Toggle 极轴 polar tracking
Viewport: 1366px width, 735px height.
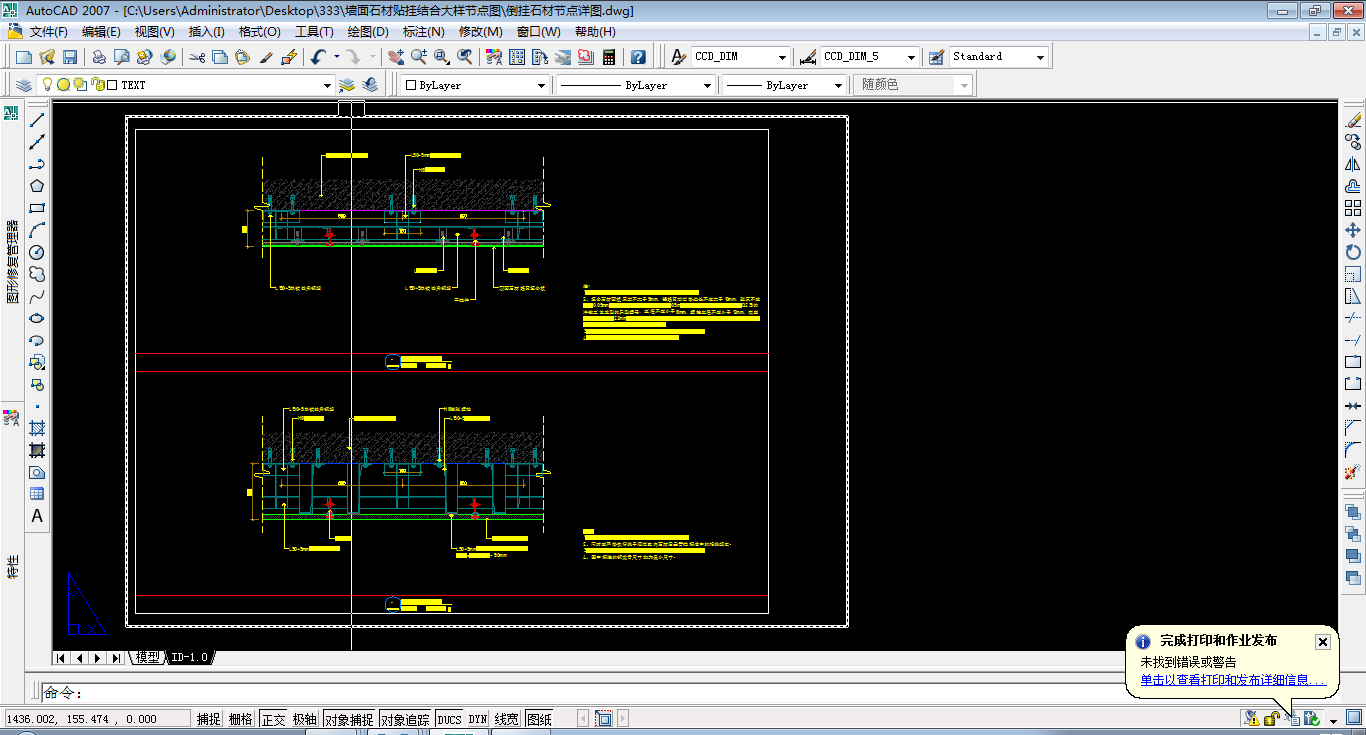305,718
